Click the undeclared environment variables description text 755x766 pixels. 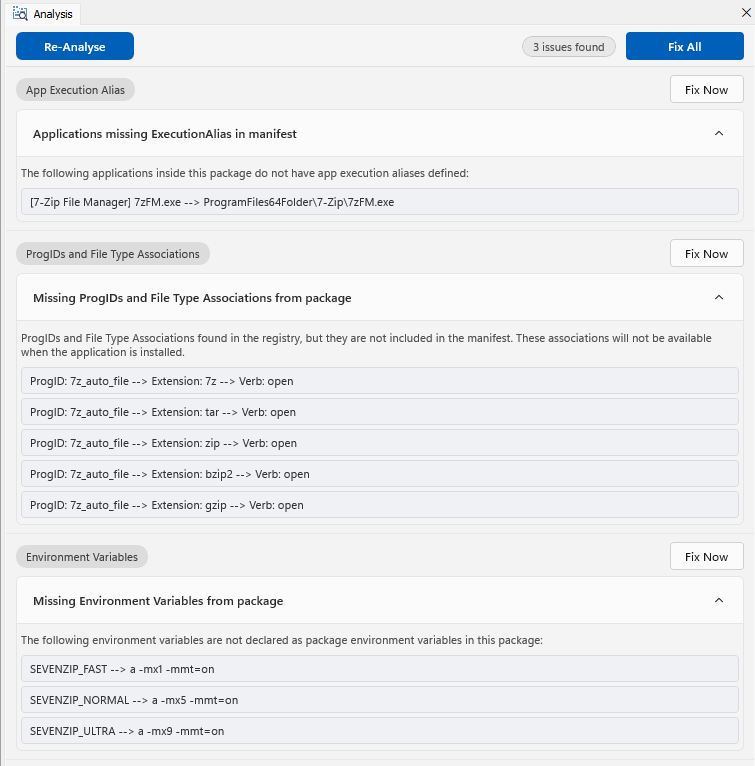tap(282, 640)
